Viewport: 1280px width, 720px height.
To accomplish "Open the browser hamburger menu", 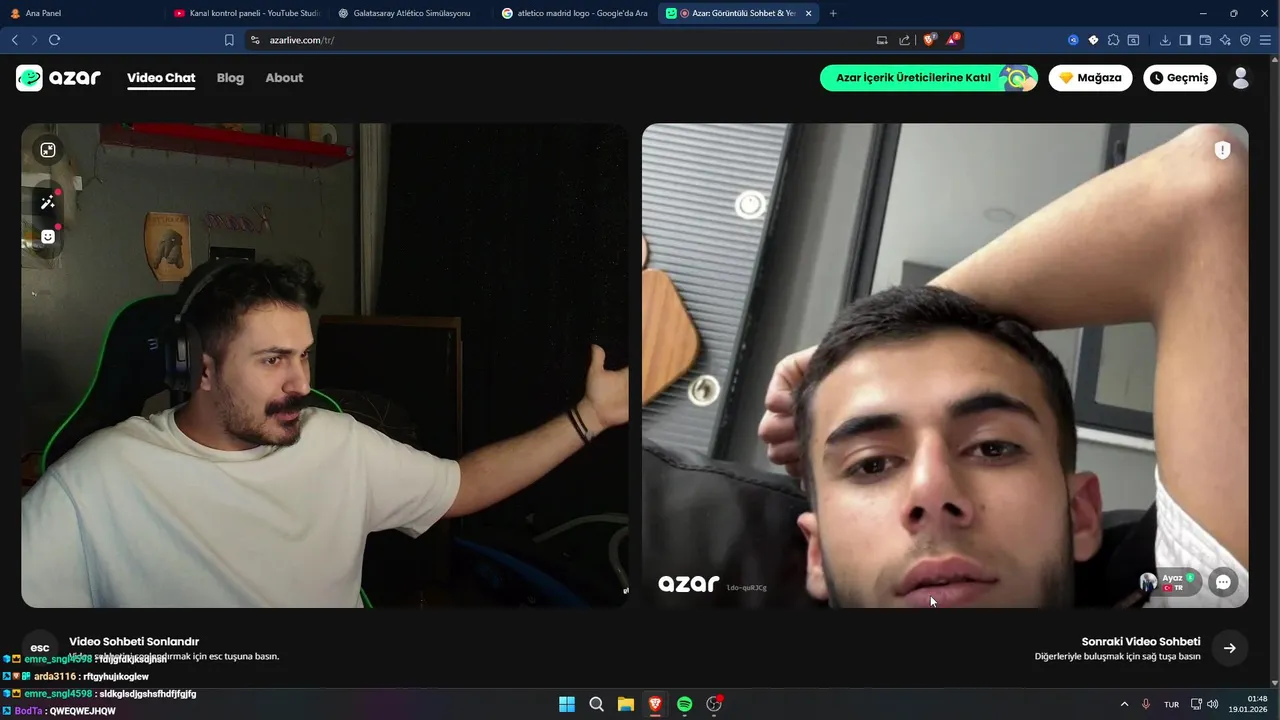I will 1265,40.
